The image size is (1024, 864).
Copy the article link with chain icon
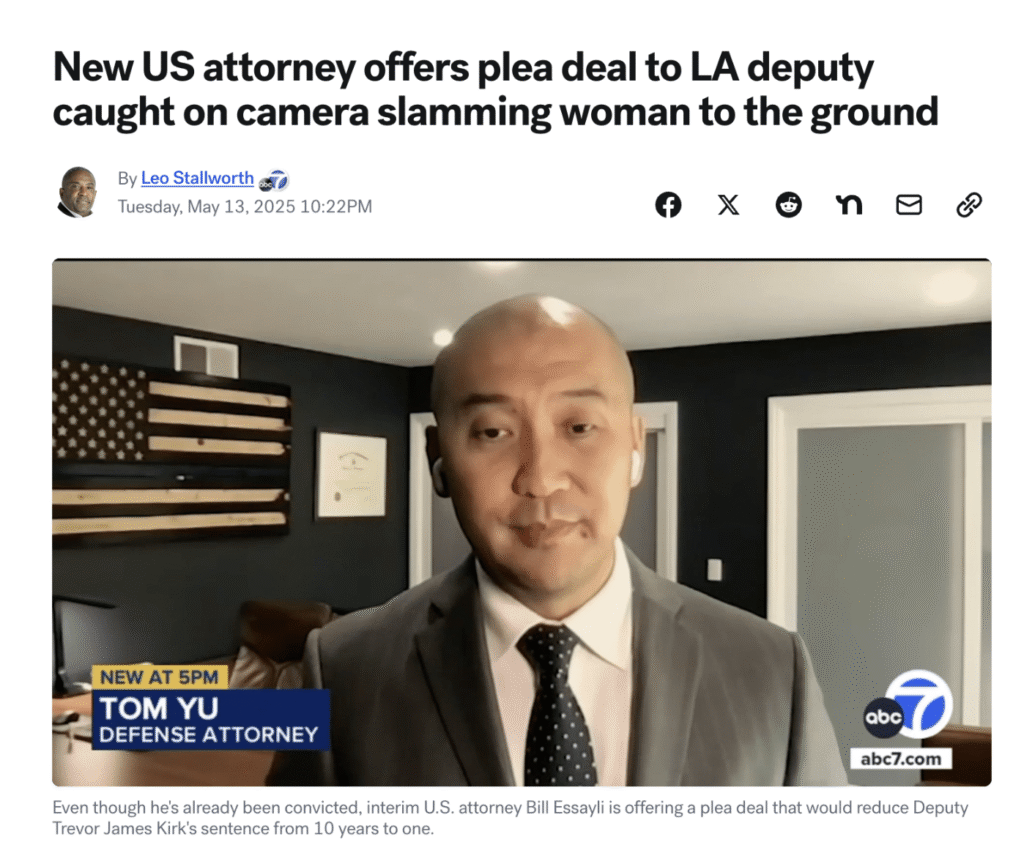(968, 205)
